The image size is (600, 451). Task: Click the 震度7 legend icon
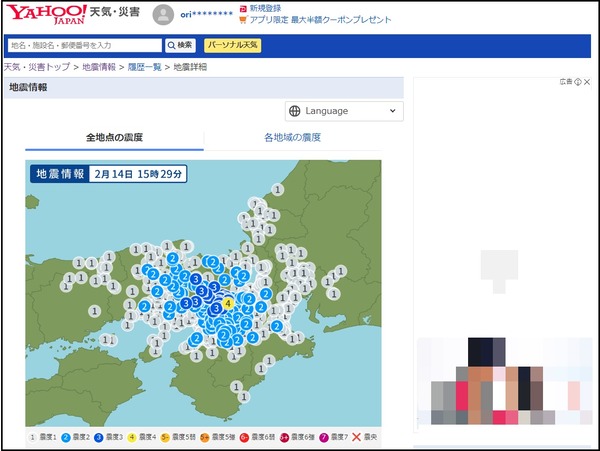[x=324, y=437]
